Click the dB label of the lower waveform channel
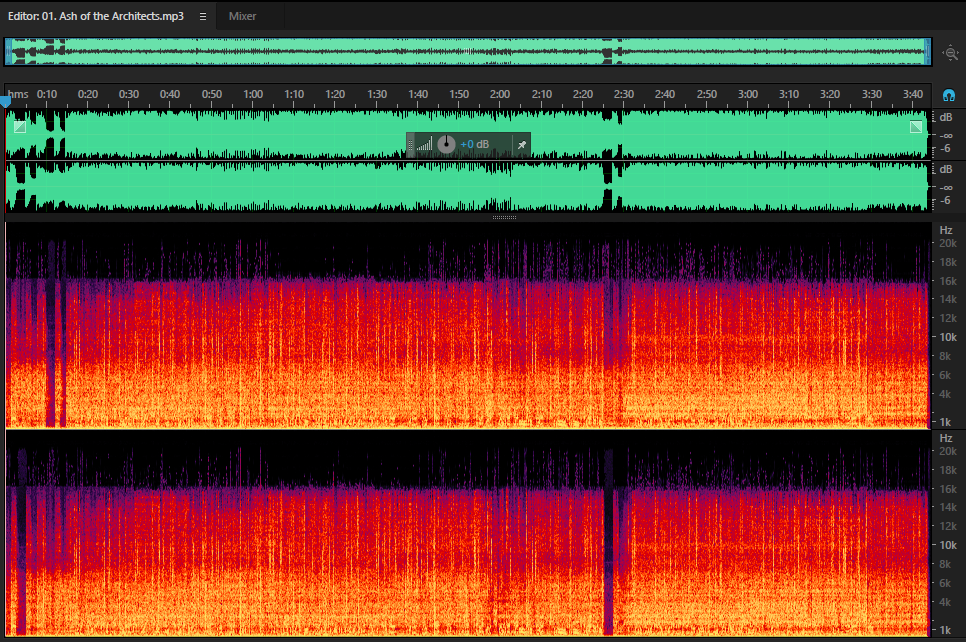This screenshot has height=642, width=966. point(946,169)
